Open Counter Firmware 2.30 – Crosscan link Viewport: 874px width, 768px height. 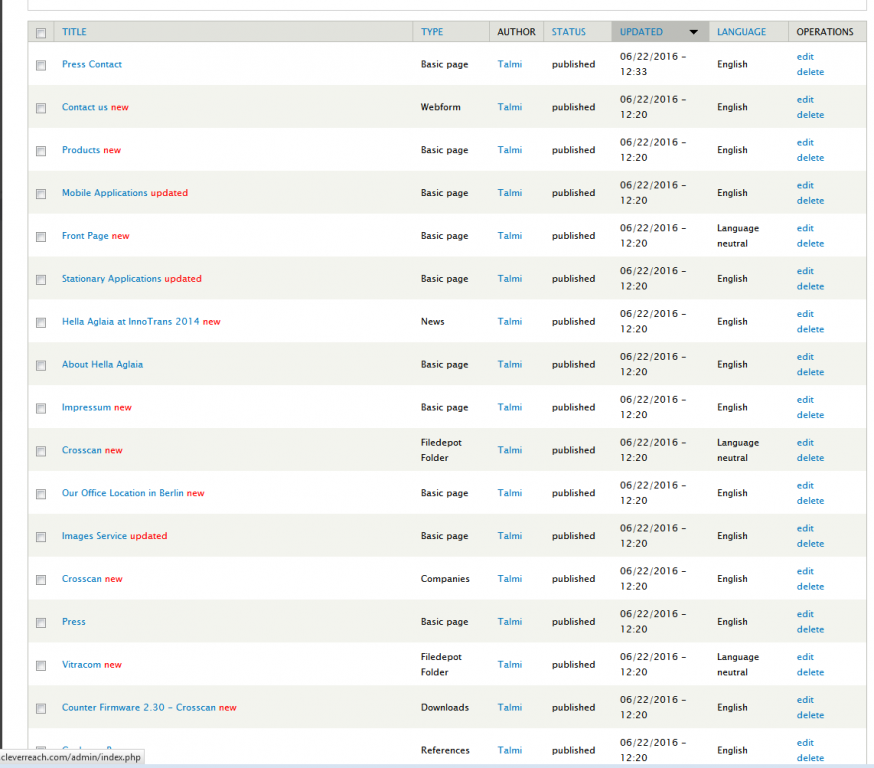(139, 708)
